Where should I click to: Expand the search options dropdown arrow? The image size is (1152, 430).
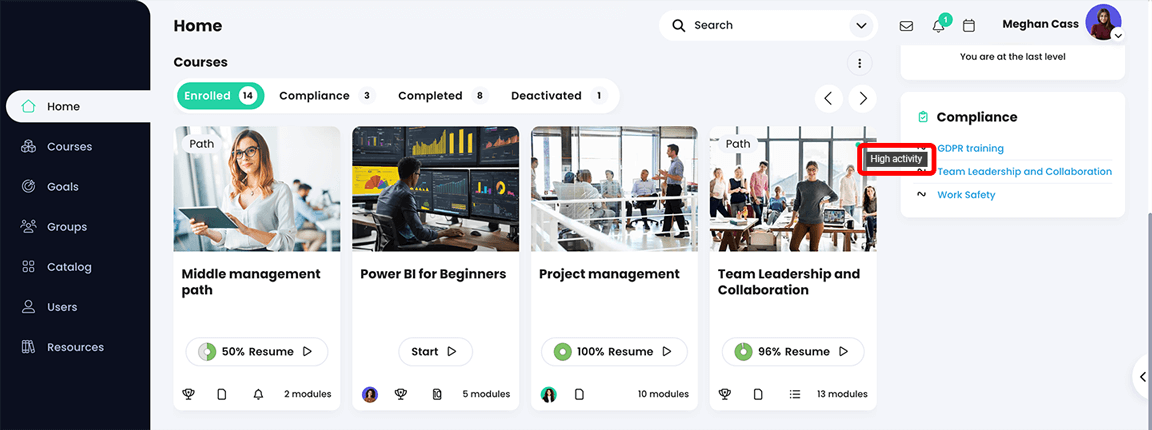click(x=860, y=26)
